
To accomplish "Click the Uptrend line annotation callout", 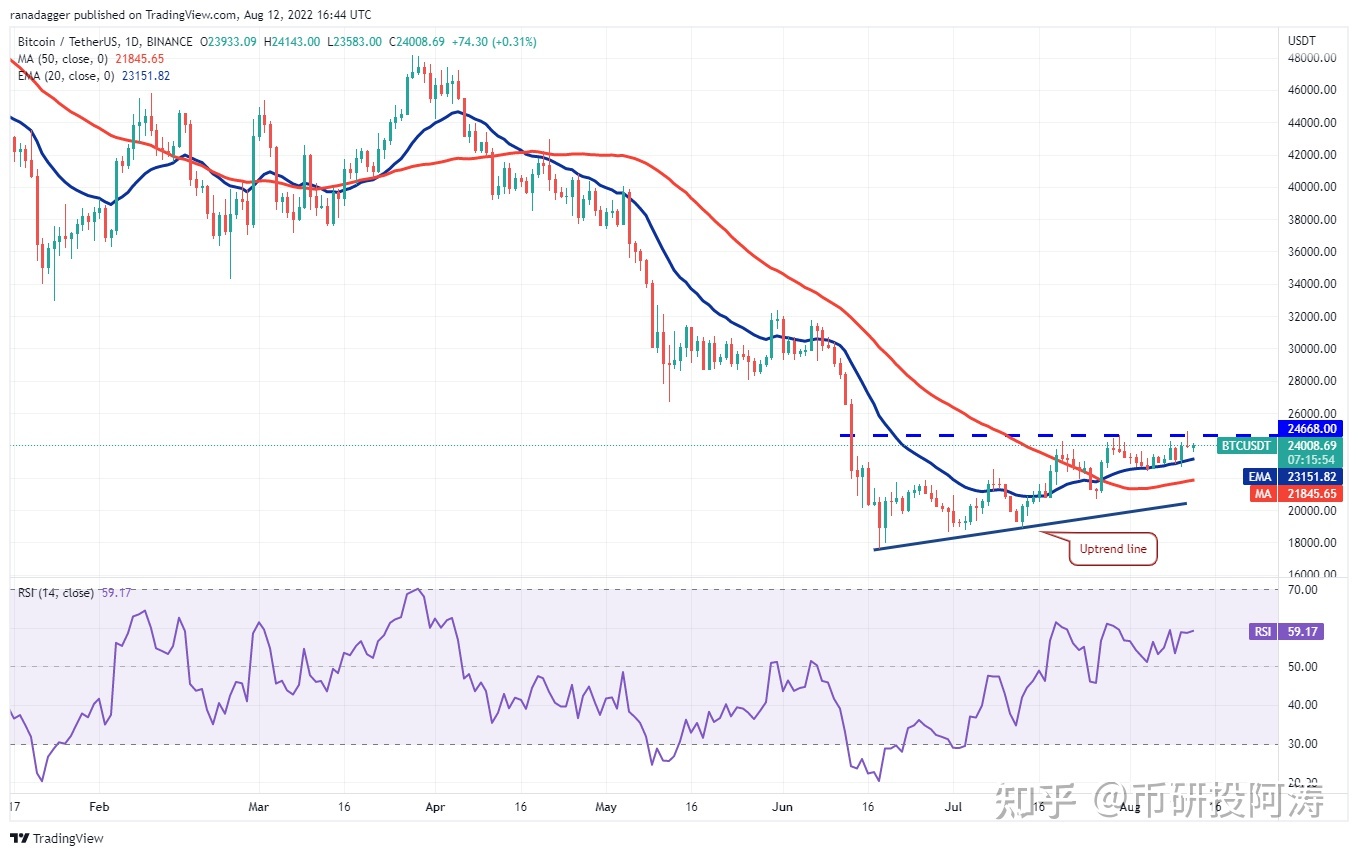I will tap(1112, 549).
